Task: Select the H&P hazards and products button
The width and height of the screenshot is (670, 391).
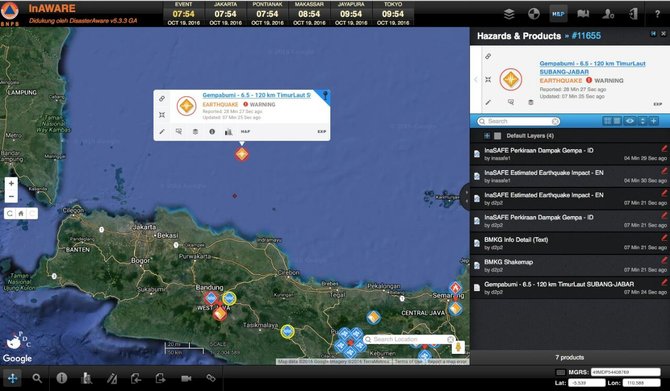Action: (558, 14)
